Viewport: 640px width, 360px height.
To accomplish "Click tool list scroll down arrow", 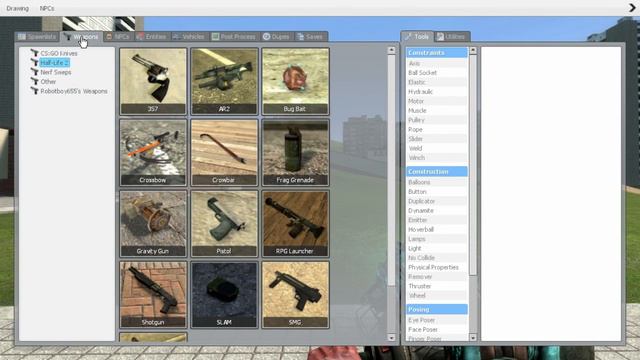I will click(x=473, y=338).
